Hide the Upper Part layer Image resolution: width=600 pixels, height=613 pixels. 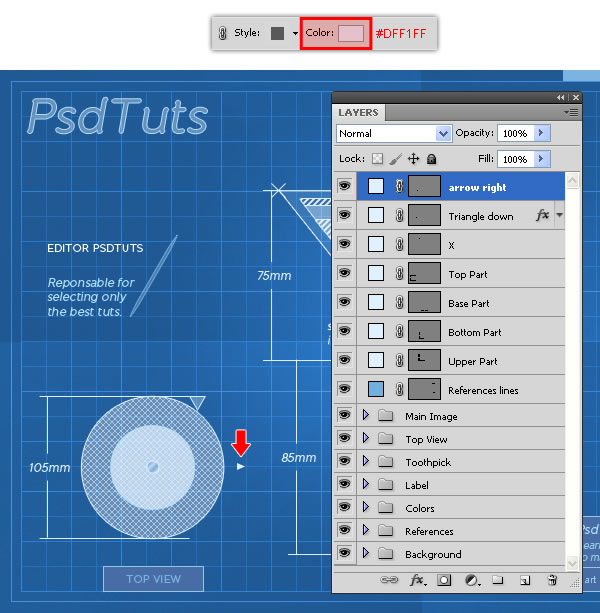[x=344, y=359]
